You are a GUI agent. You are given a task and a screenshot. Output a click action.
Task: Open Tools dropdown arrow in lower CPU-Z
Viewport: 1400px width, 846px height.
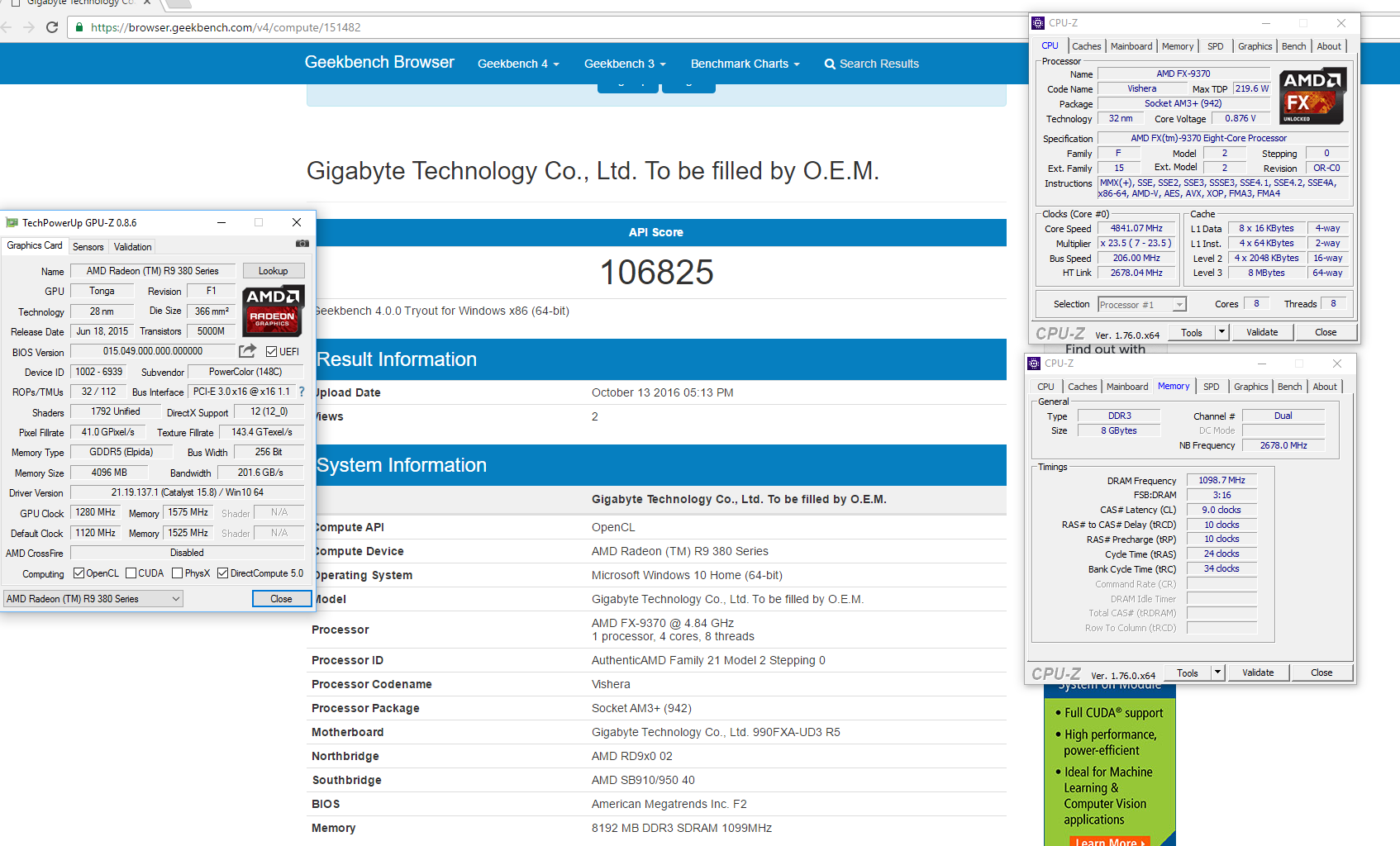[1217, 673]
